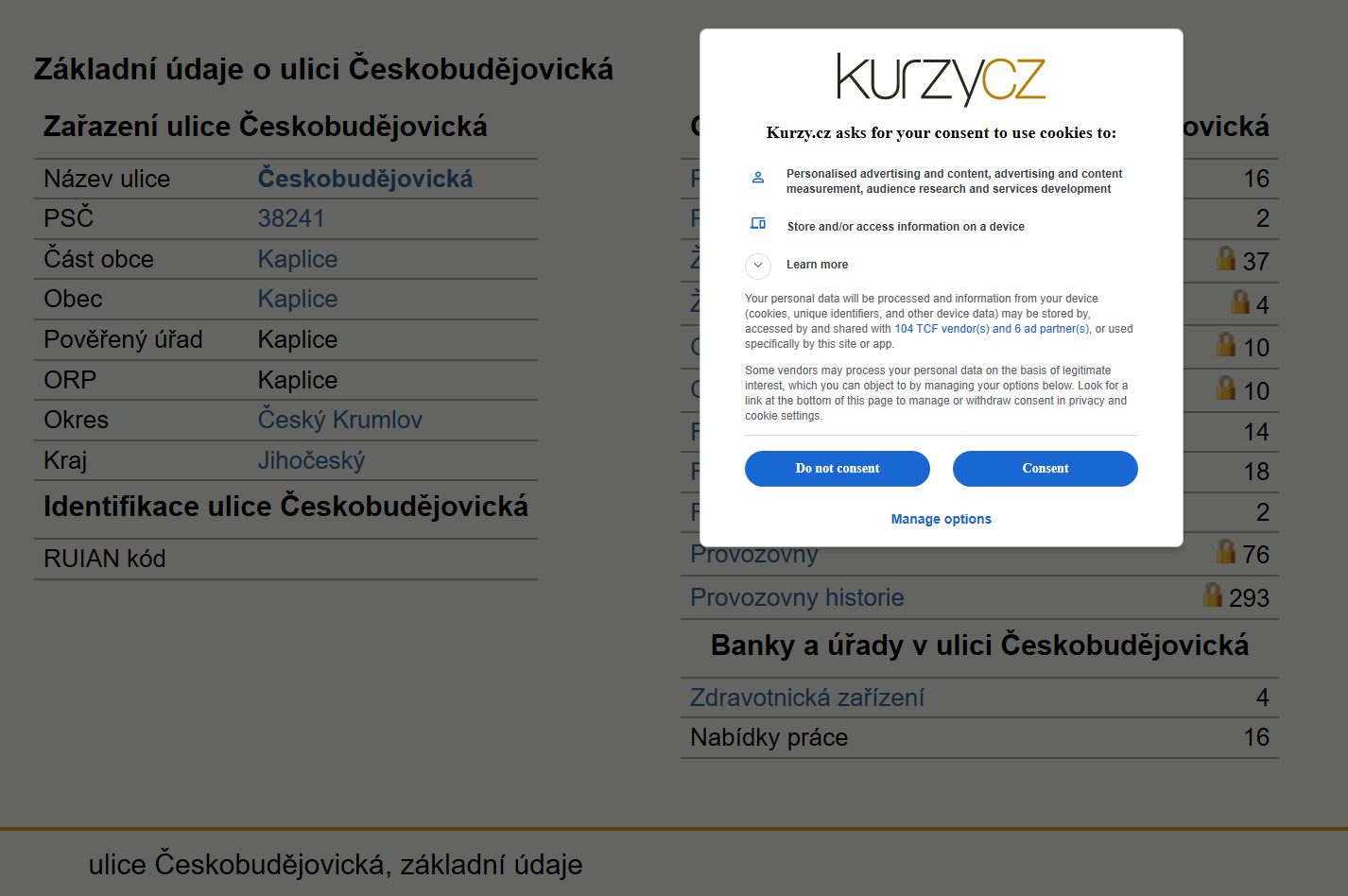Open the Českobudějovická street name link
Image resolution: width=1348 pixels, height=896 pixels.
coord(366,179)
